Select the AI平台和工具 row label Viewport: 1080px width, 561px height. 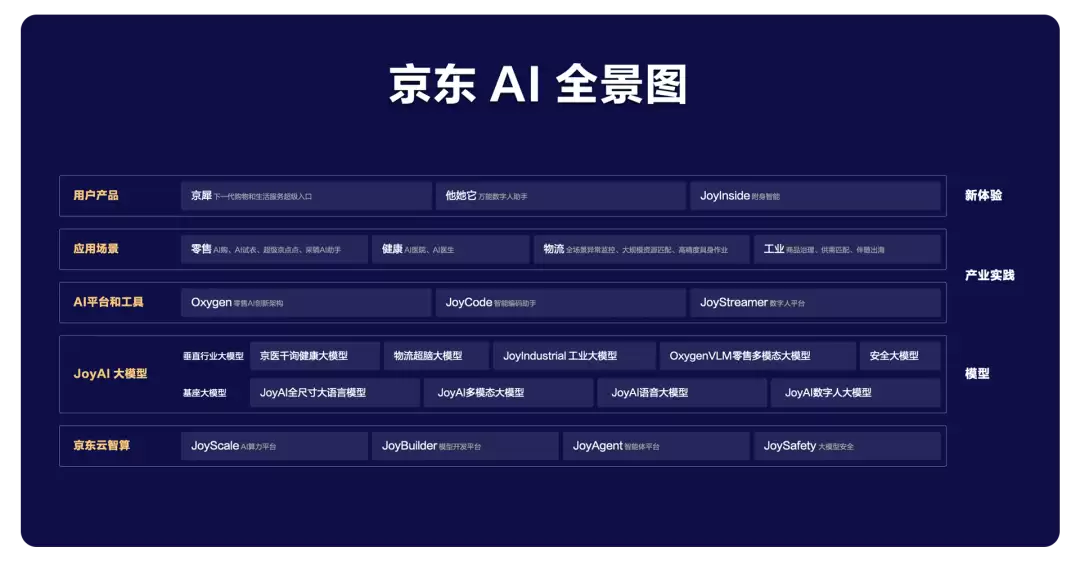pos(108,302)
